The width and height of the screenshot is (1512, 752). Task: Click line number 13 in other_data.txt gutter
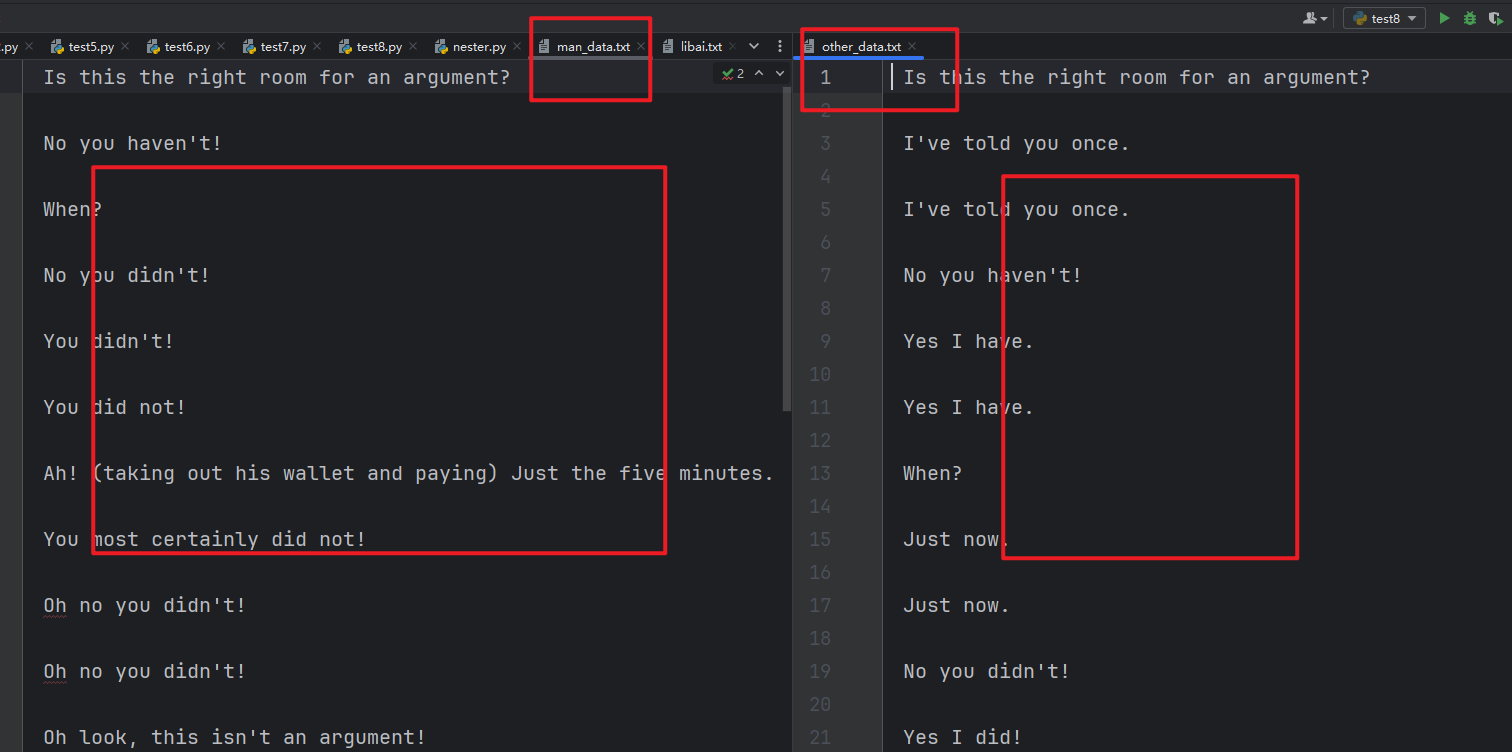pos(820,473)
